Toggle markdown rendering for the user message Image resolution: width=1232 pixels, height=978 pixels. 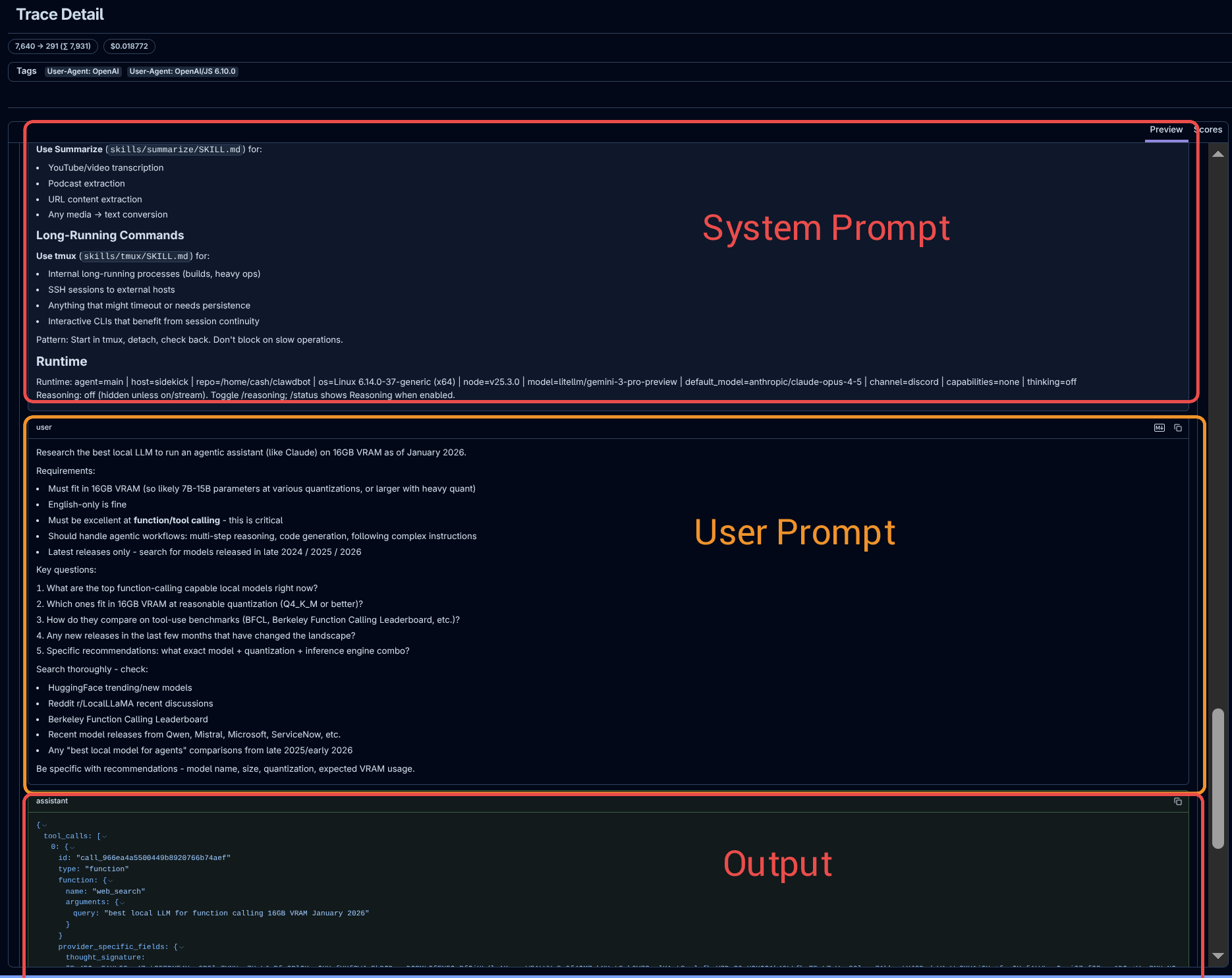point(1160,428)
